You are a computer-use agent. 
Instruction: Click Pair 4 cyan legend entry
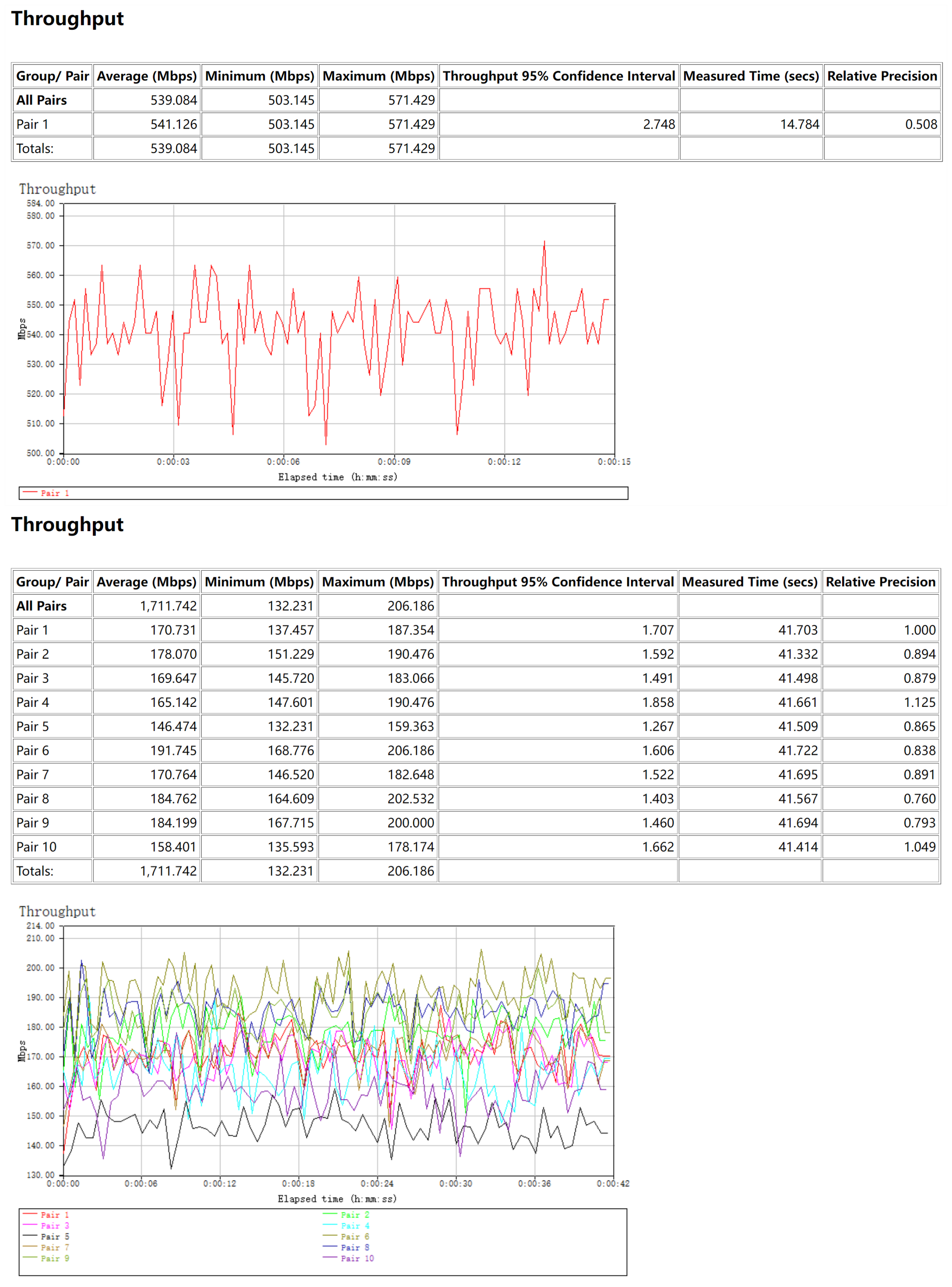[354, 1226]
